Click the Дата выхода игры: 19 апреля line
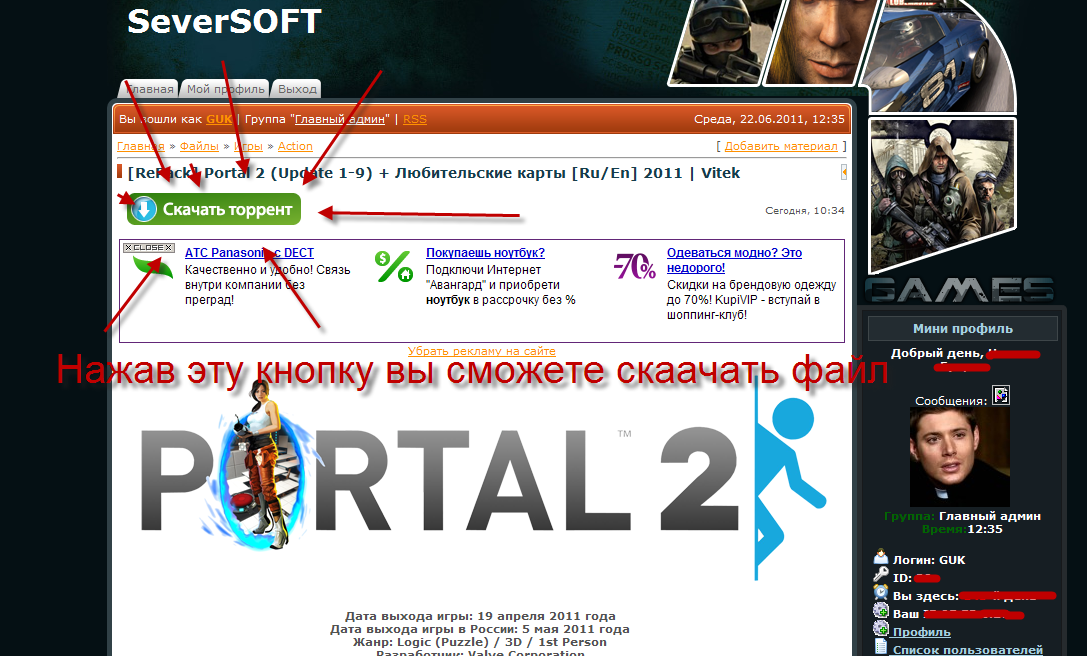The height and width of the screenshot is (656, 1087). (480, 616)
